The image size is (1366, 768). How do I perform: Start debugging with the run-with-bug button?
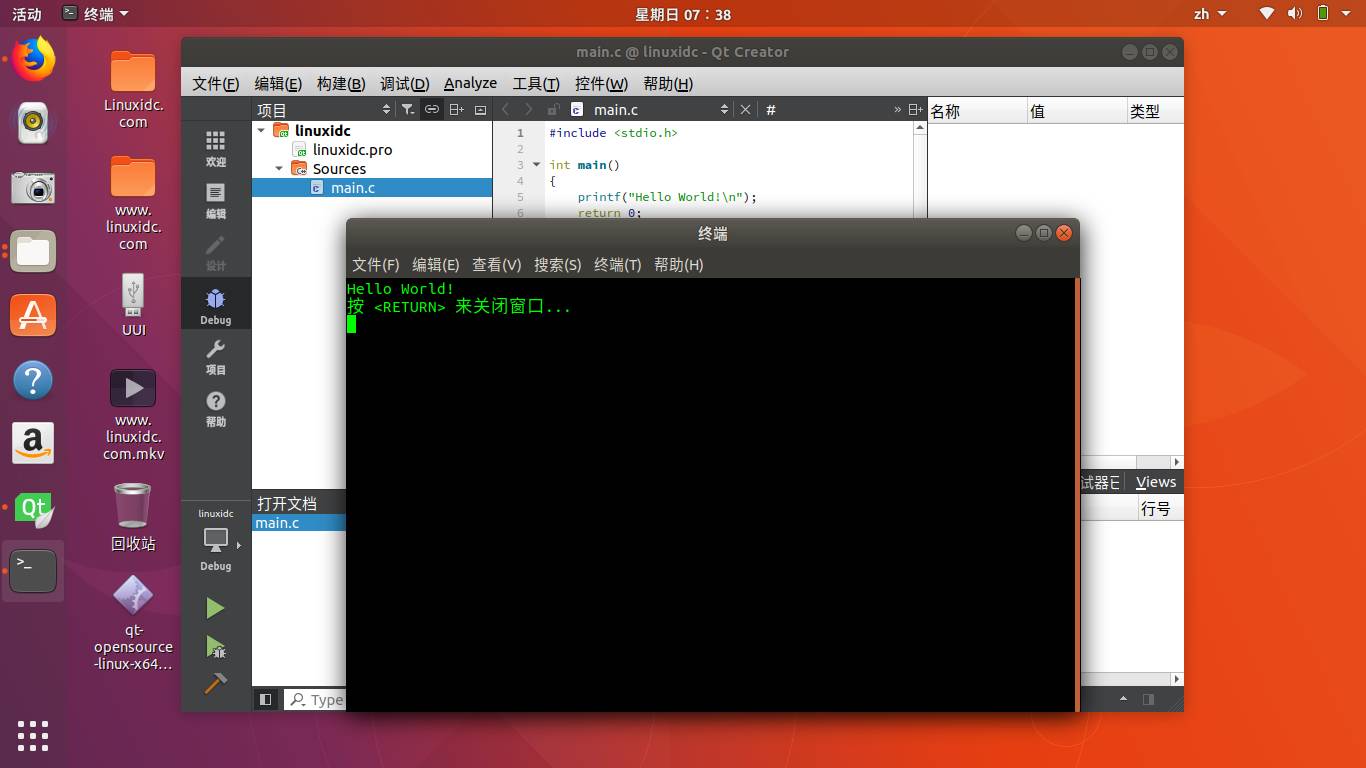click(215, 647)
